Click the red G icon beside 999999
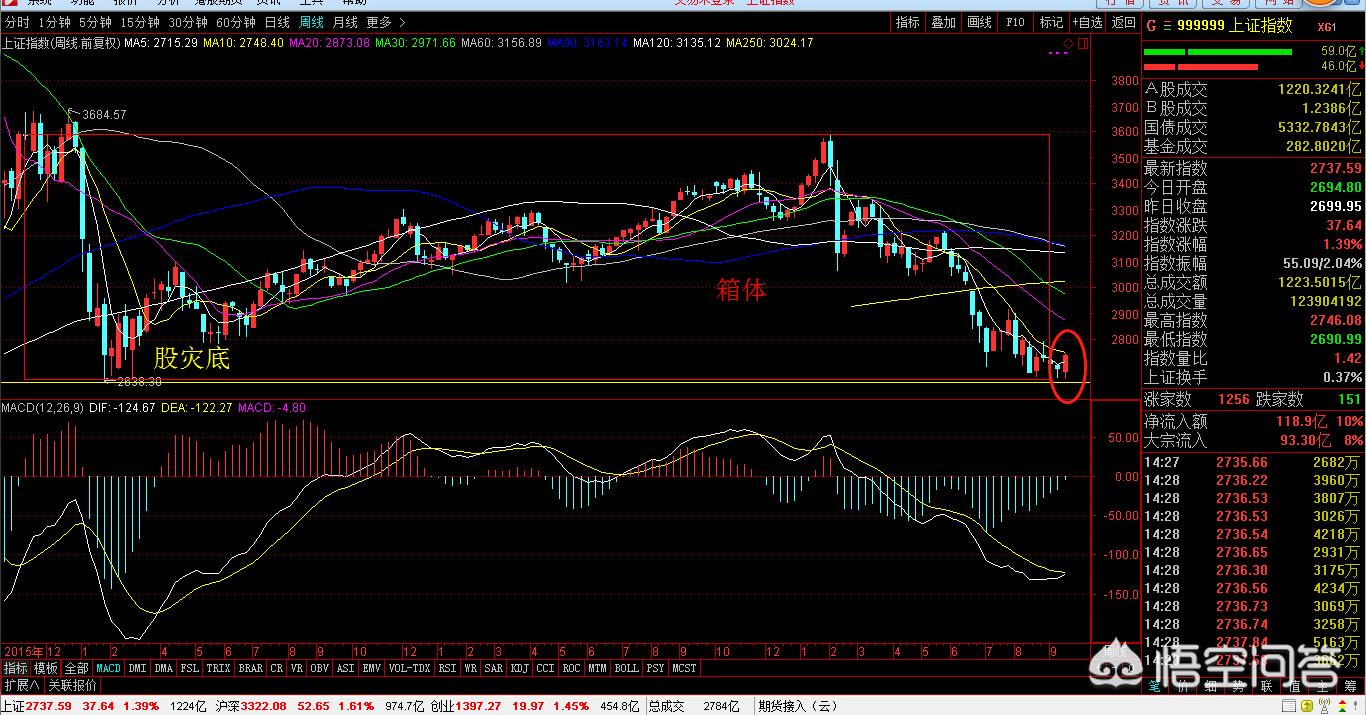Image resolution: width=1366 pixels, height=715 pixels. [1152, 26]
